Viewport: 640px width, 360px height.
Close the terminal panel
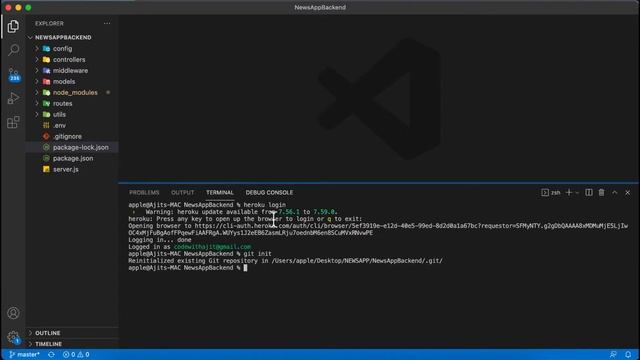click(x=627, y=192)
